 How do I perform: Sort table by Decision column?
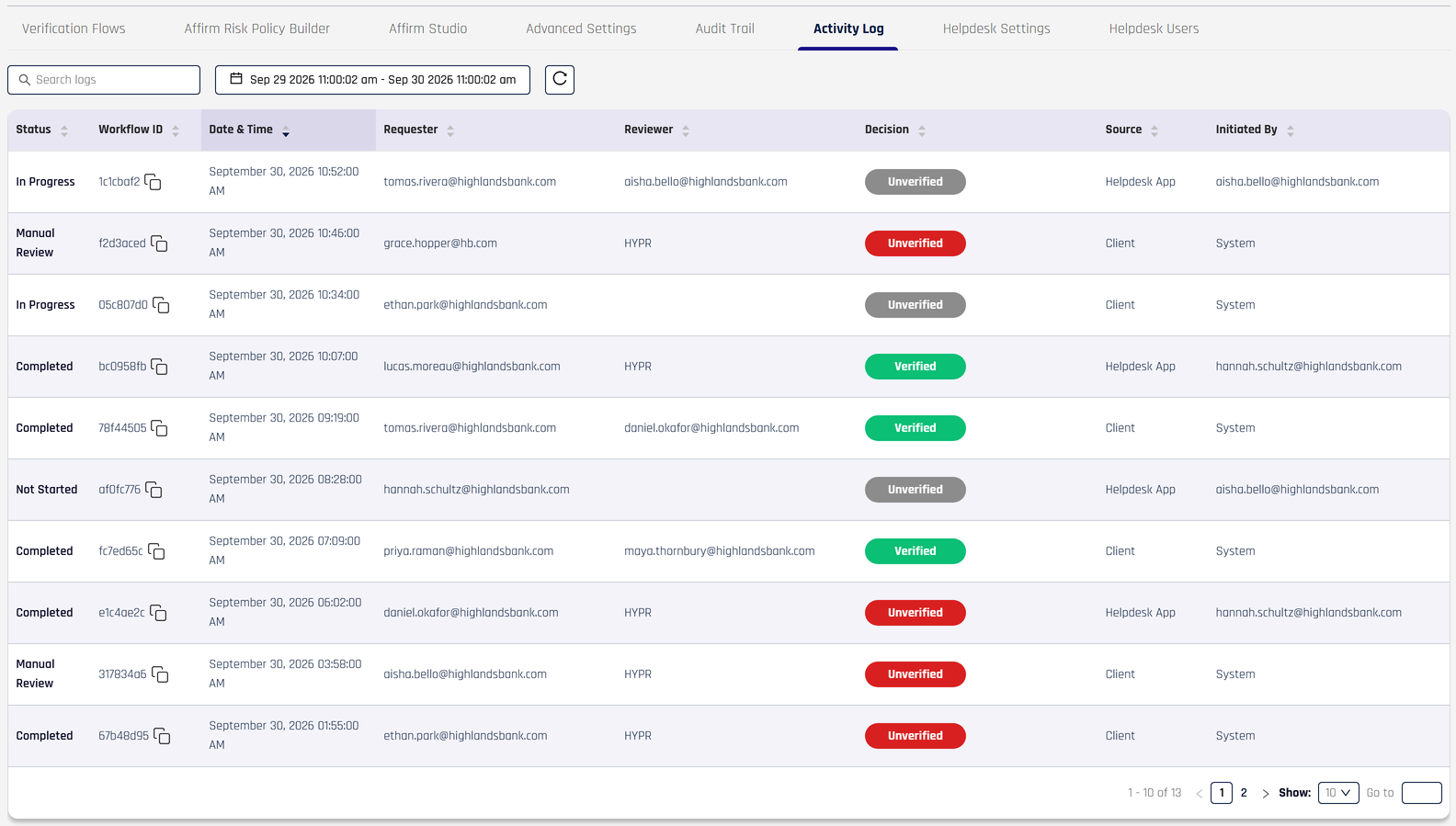click(922, 130)
